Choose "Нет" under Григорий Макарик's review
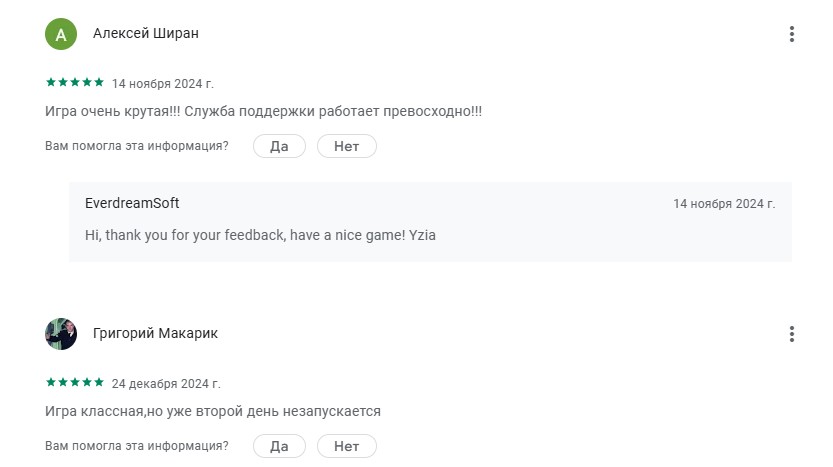Image resolution: width=833 pixels, height=467 pixels. tap(347, 446)
